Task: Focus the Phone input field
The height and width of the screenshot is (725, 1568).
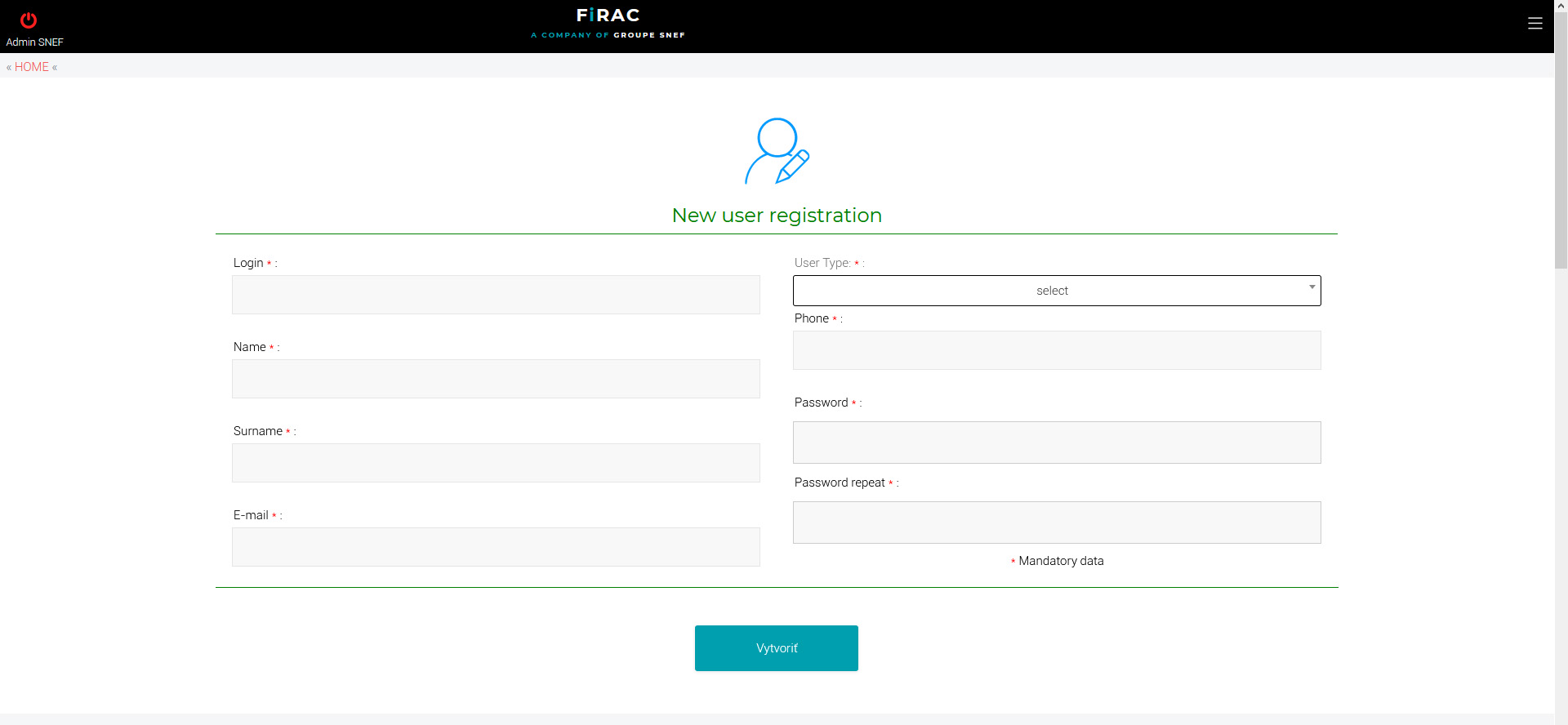Action: coord(1057,350)
